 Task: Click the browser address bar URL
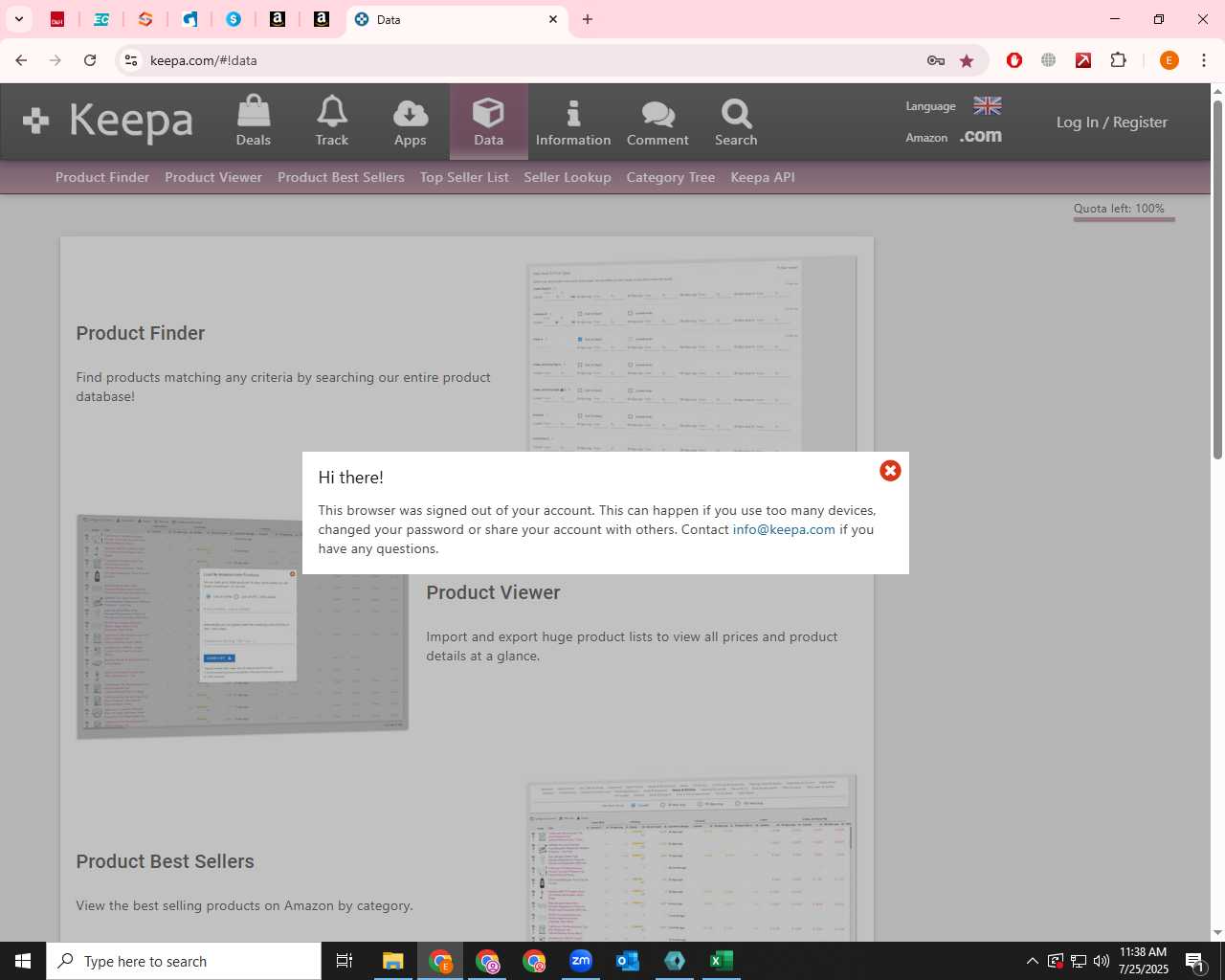coord(204,60)
